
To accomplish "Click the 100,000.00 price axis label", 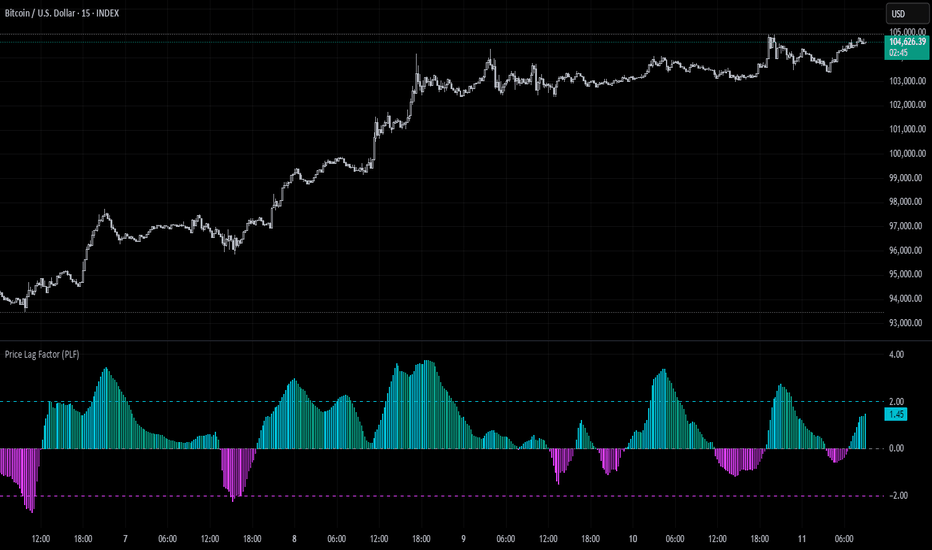I will (907, 153).
